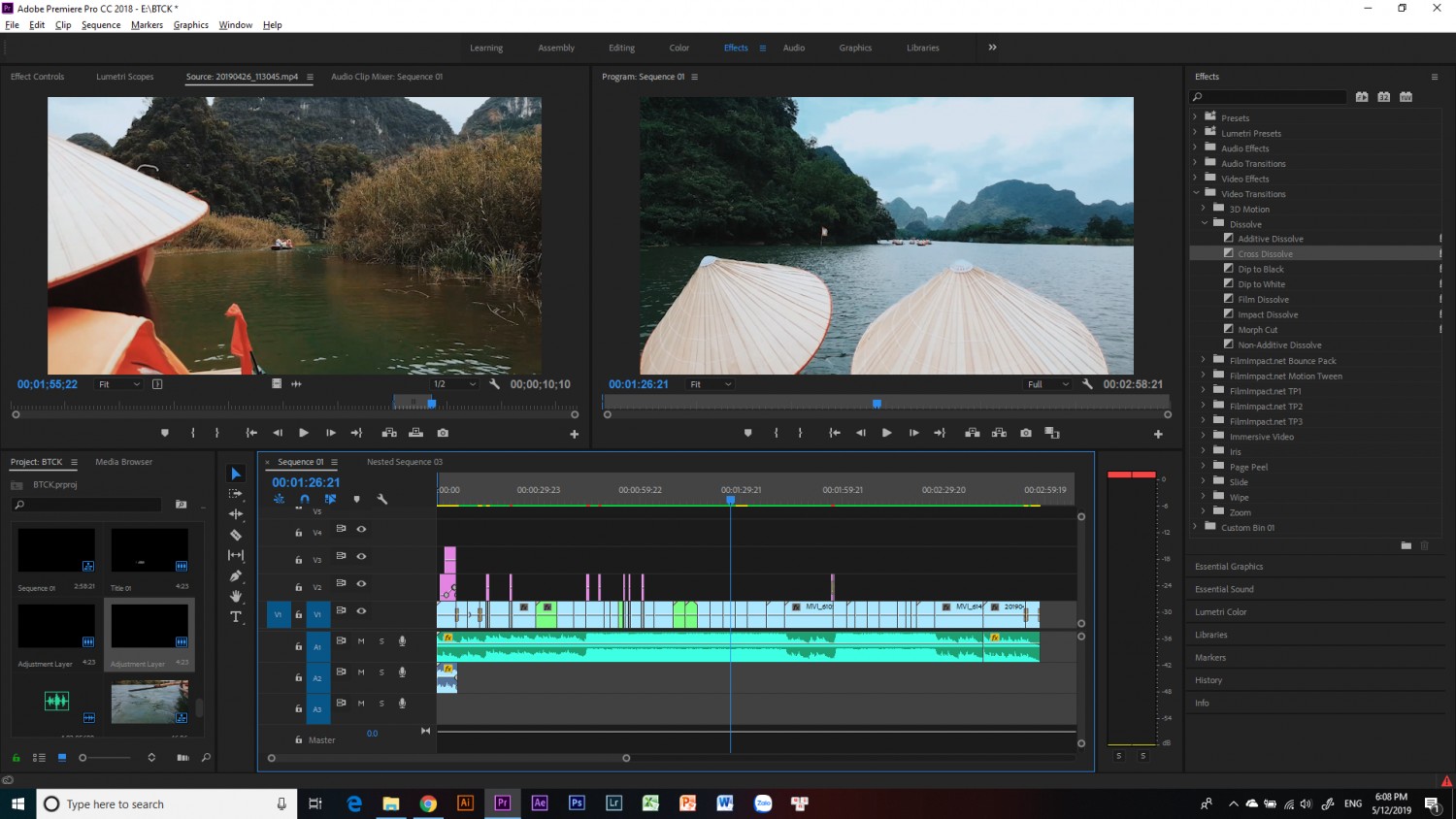This screenshot has width=1456, height=819.
Task: Switch Project panel to list view
Action: click(x=39, y=757)
